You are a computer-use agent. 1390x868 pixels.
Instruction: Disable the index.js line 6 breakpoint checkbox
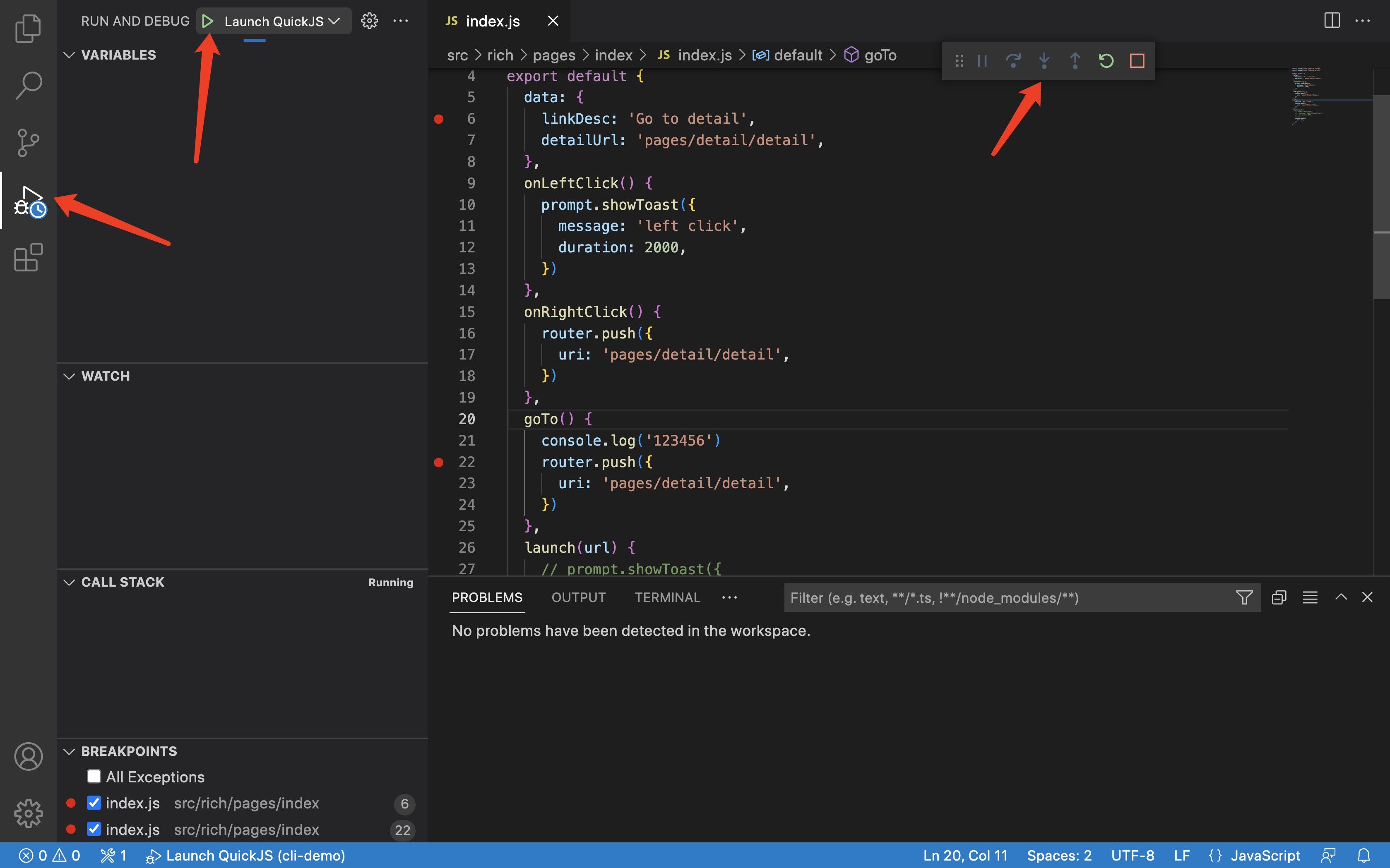pos(94,803)
